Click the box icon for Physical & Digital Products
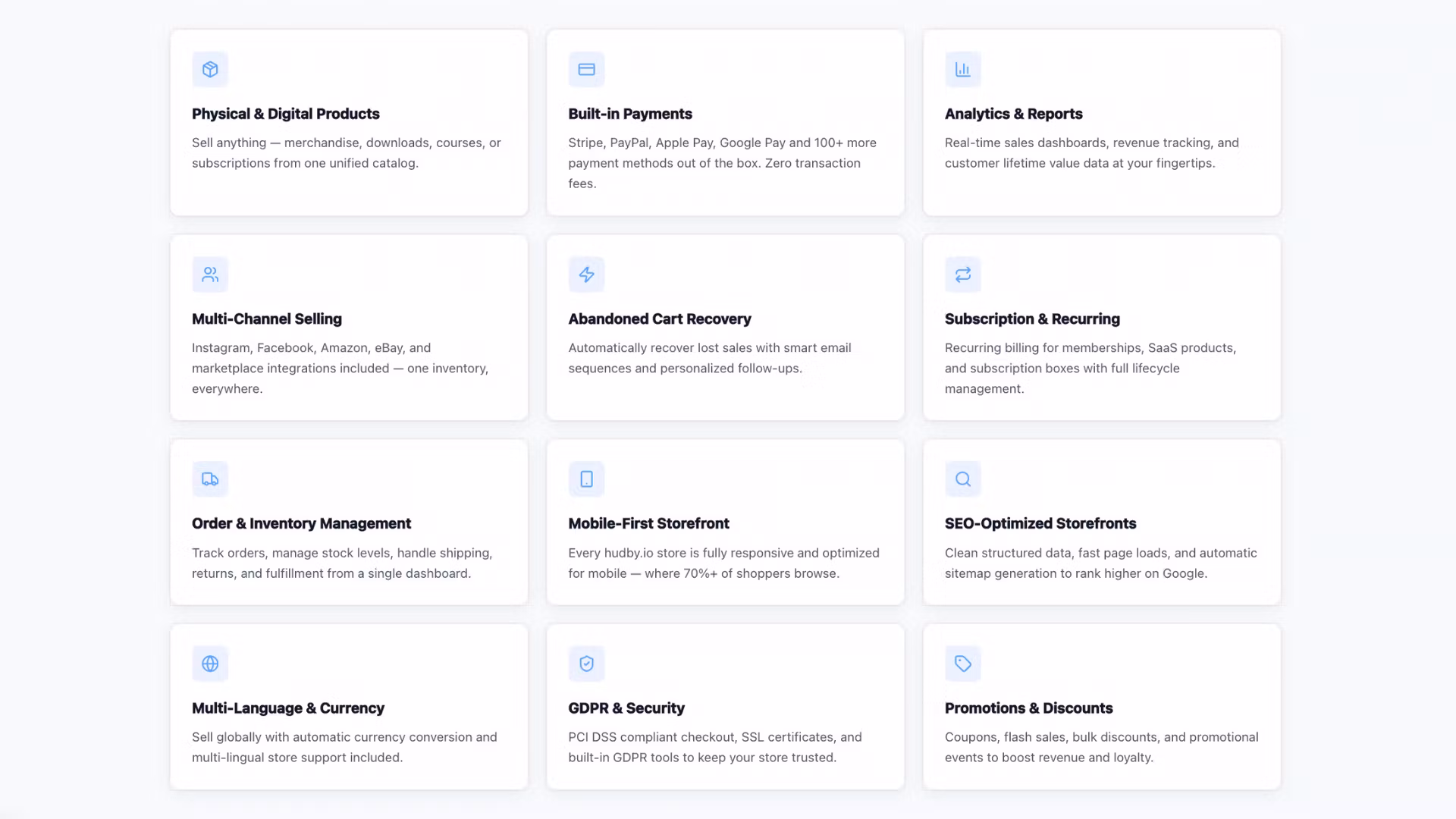The width and height of the screenshot is (1456, 819). coord(210,69)
